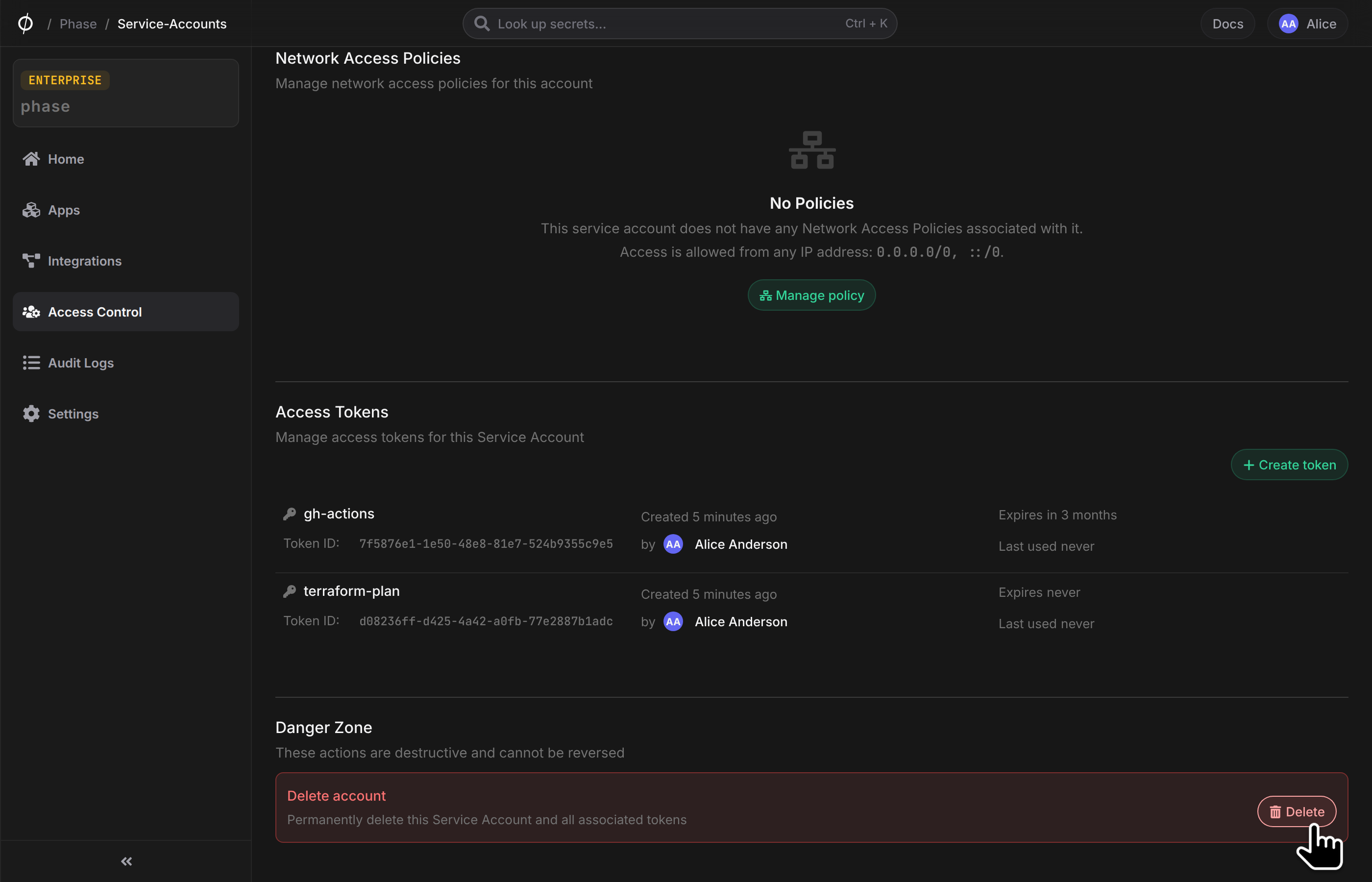This screenshot has height=882, width=1372.
Task: Click the Network Access Policies heading
Action: pos(367,58)
